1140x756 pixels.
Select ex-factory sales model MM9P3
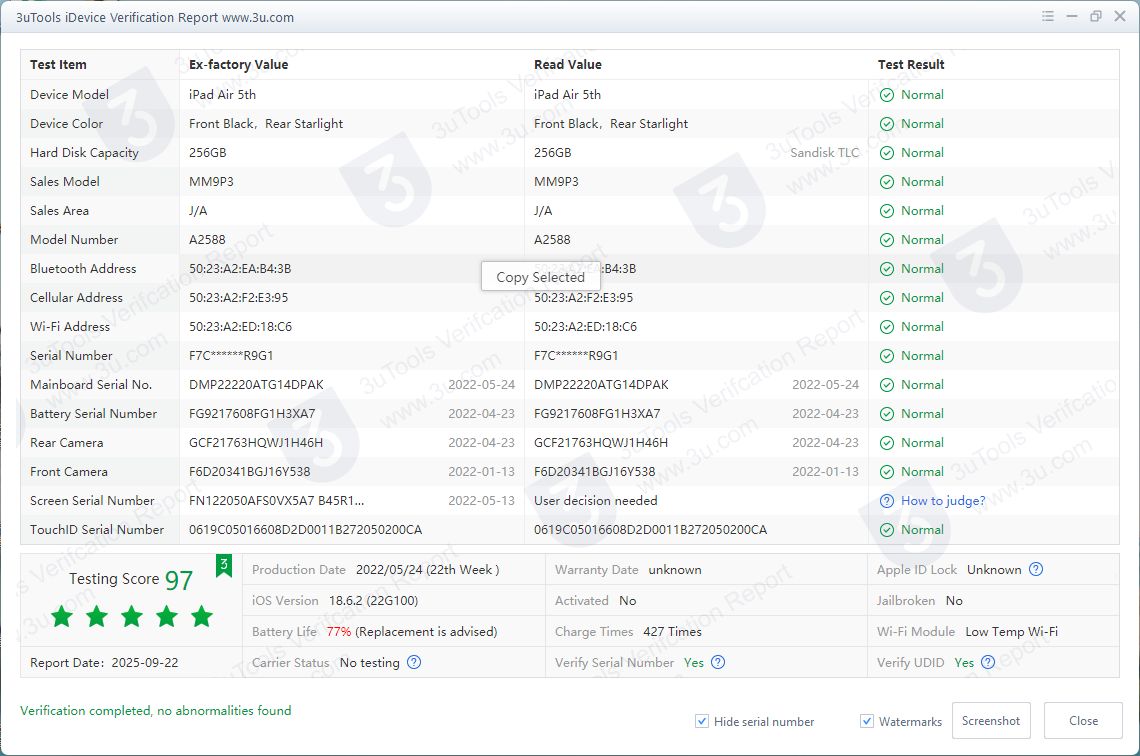coord(211,182)
